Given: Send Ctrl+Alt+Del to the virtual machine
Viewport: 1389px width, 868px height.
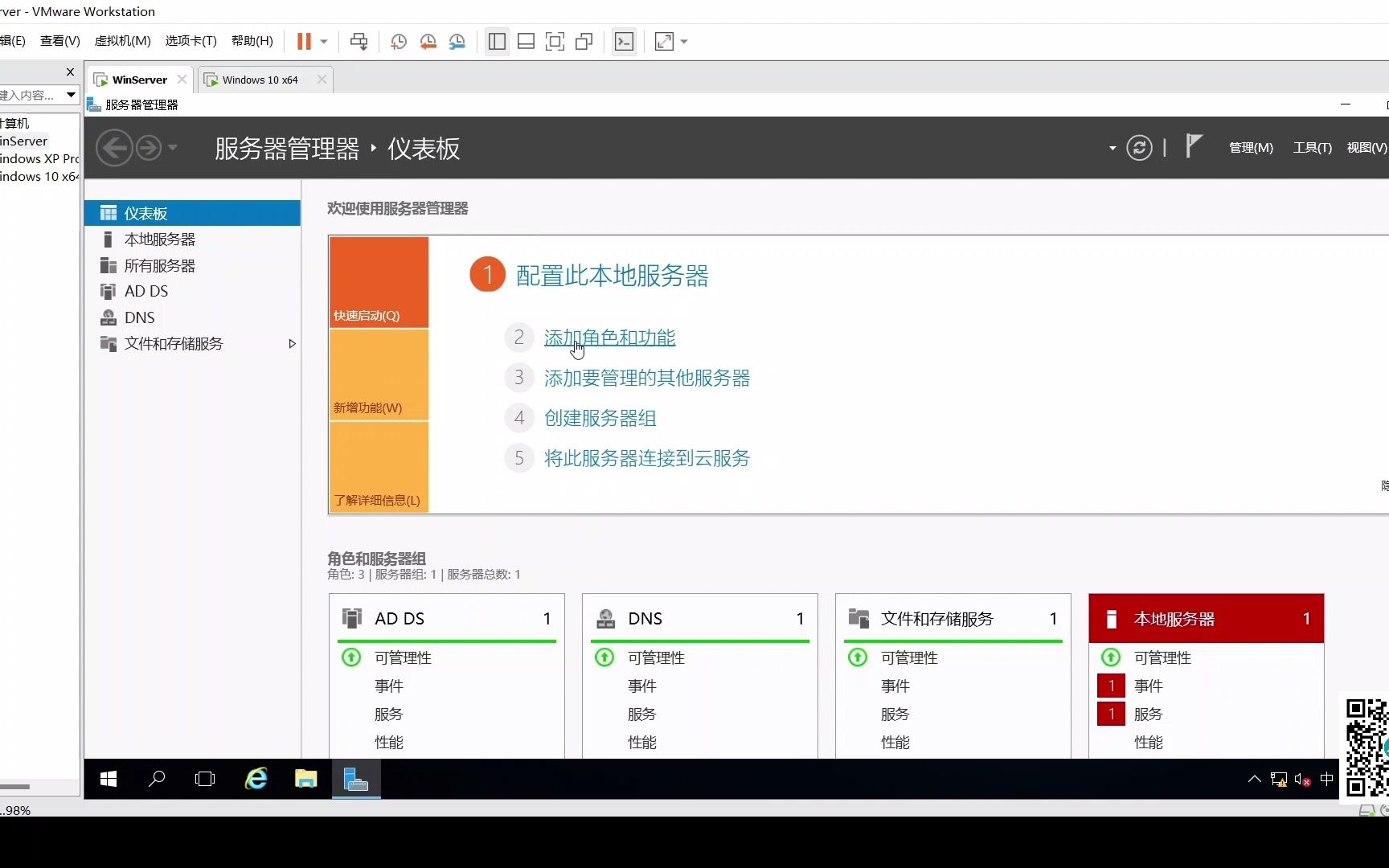Looking at the screenshot, I should coord(359,42).
